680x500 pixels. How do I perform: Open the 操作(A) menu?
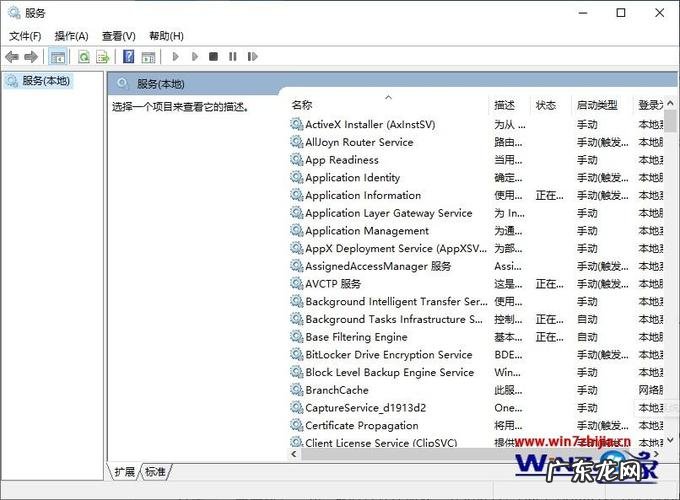(71, 36)
